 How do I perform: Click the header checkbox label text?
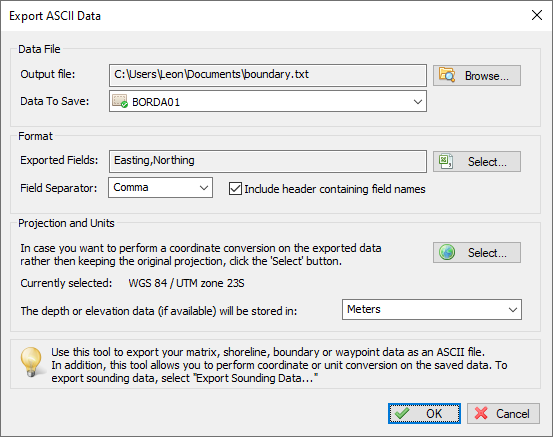point(335,189)
